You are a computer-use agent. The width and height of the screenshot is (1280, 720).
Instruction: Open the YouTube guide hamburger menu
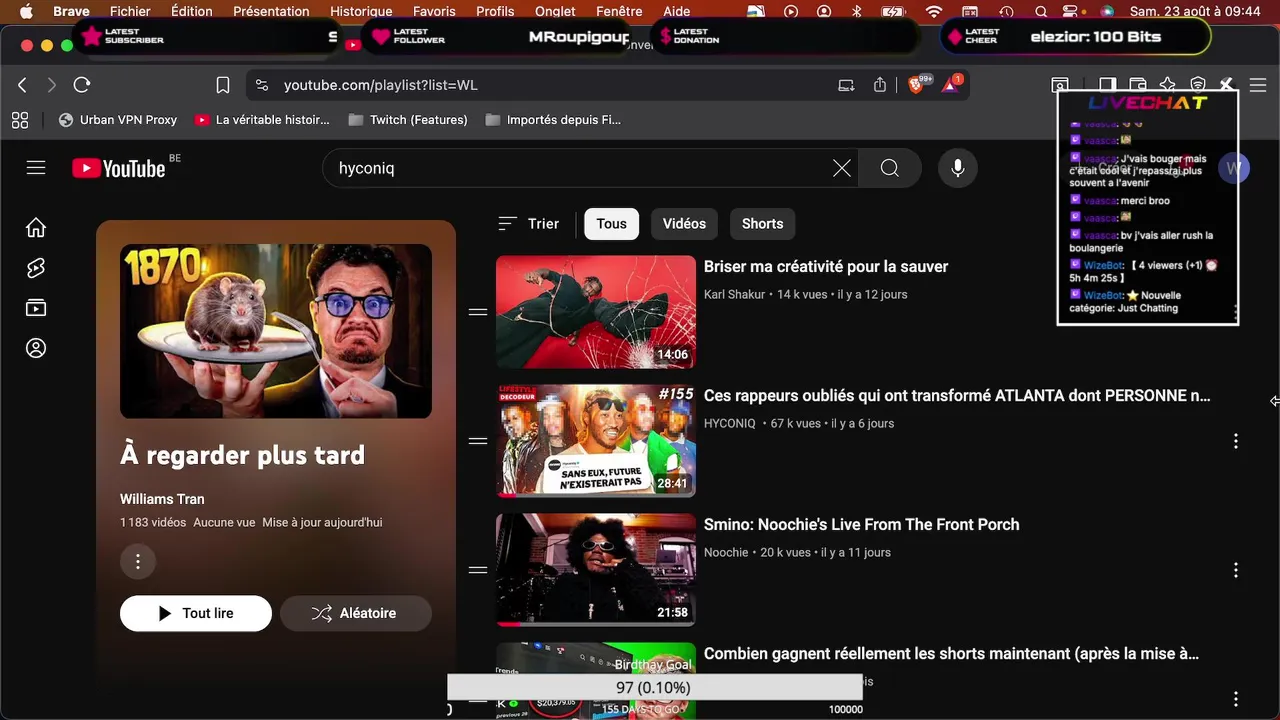pyautogui.click(x=36, y=168)
